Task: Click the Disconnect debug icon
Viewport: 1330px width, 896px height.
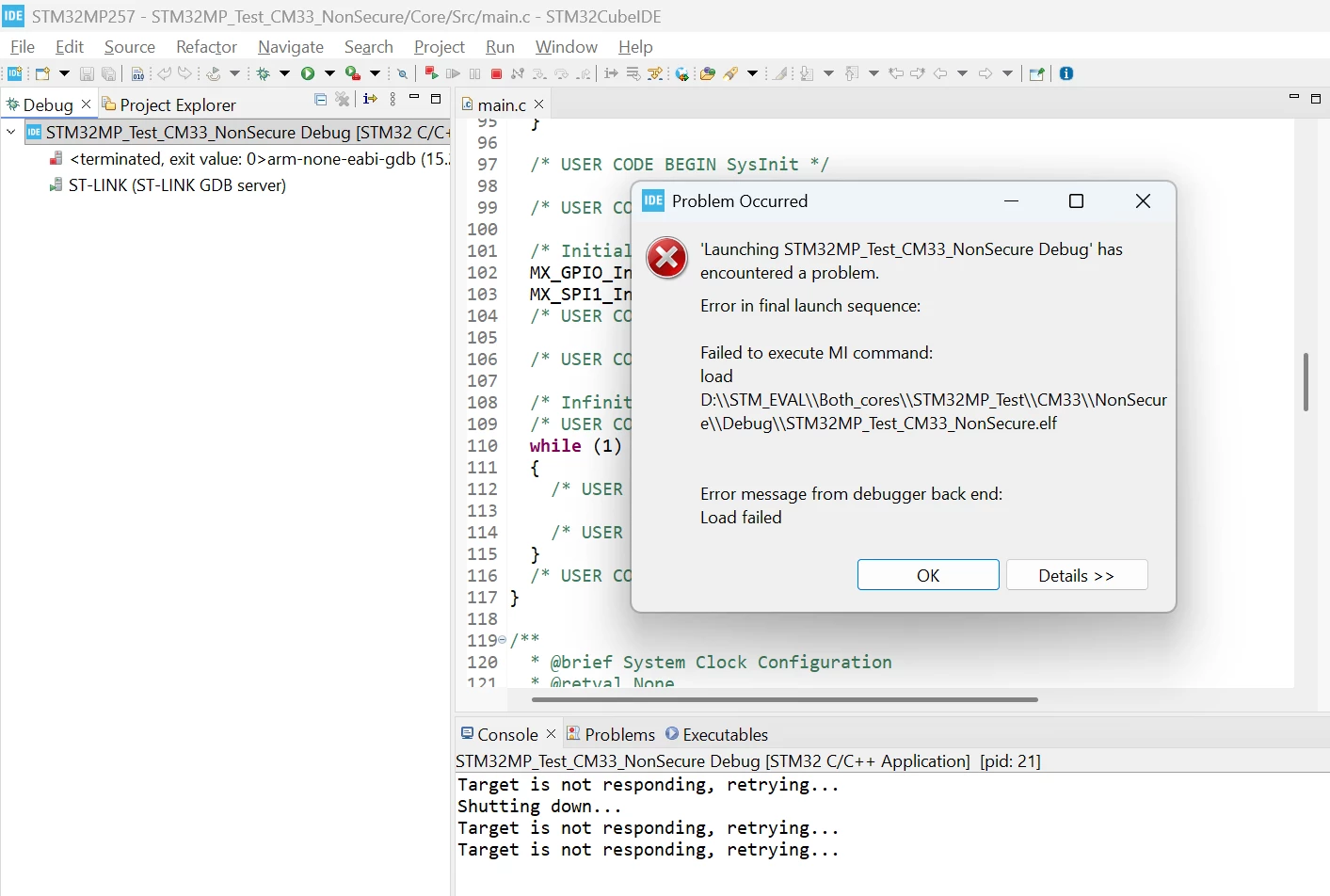Action: pos(517,73)
